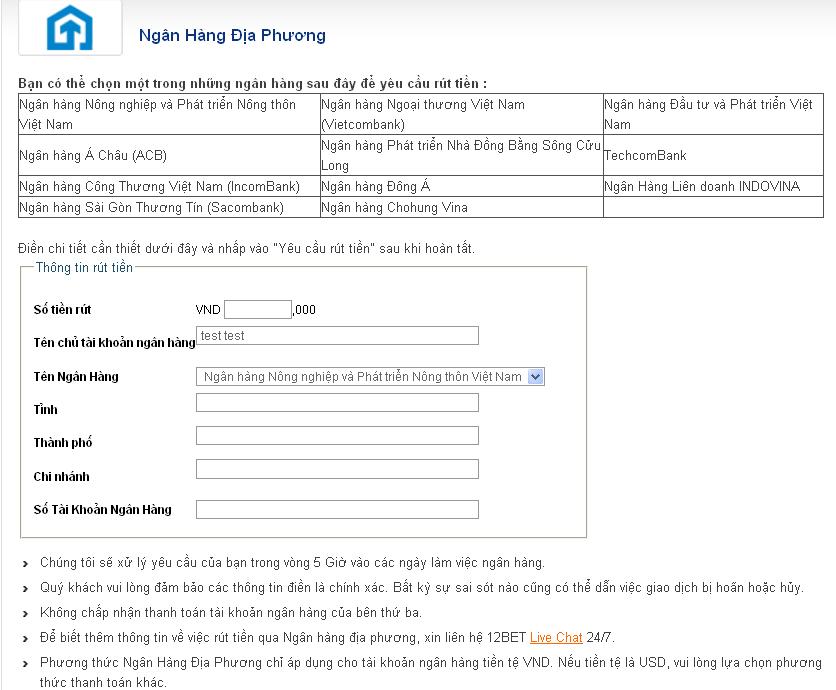Screen dimensions: 836x690
Task: Click the blue house logo icon
Action: [x=70, y=28]
